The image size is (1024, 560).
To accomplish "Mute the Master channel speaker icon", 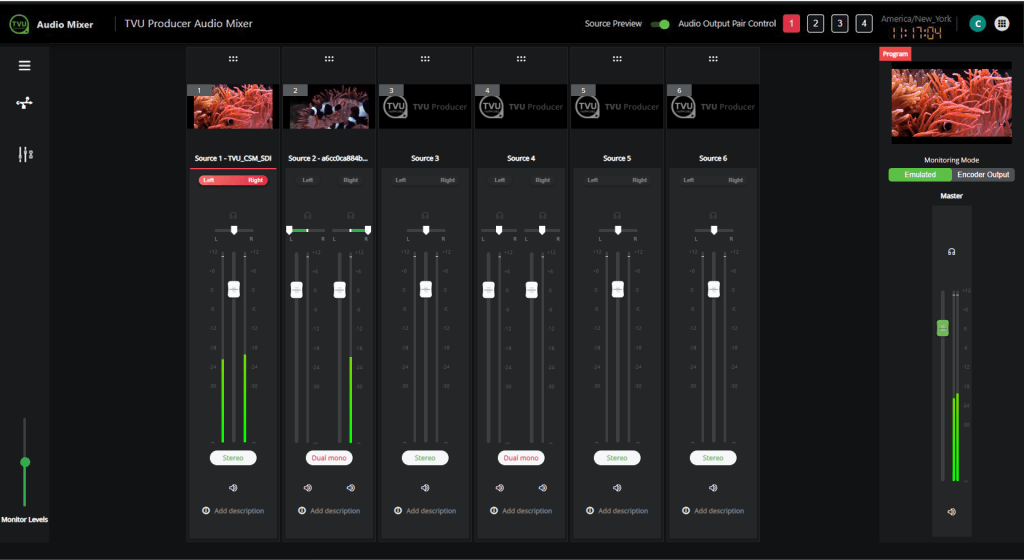I will point(951,512).
